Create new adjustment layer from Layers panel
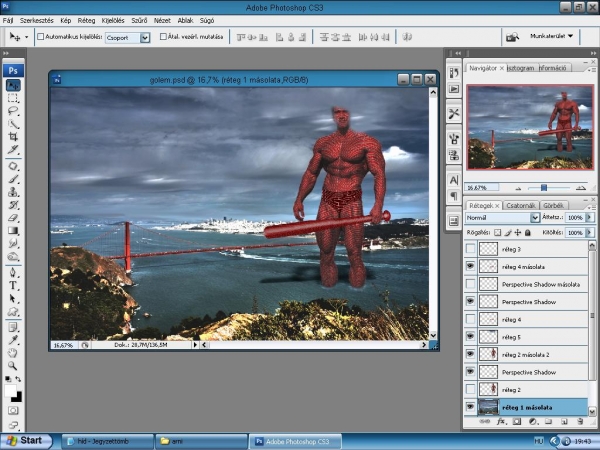The image size is (600, 450). 533,422
